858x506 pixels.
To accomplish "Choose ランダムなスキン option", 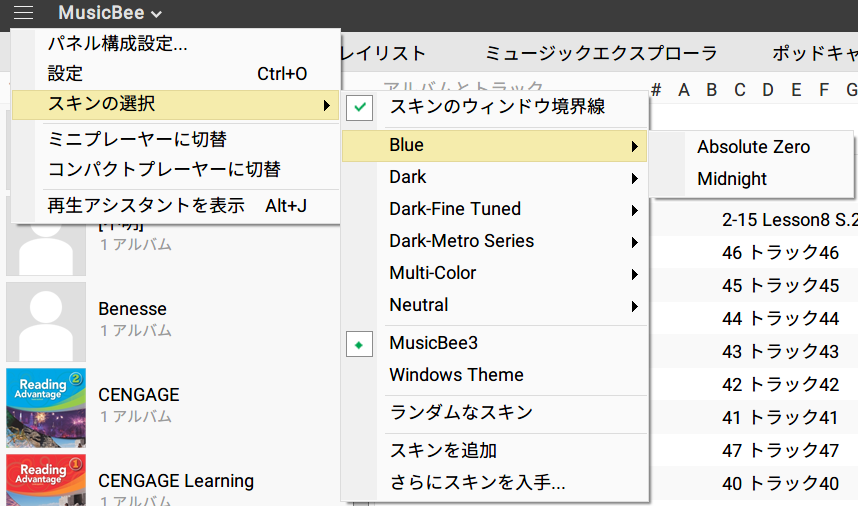I will (x=495, y=412).
